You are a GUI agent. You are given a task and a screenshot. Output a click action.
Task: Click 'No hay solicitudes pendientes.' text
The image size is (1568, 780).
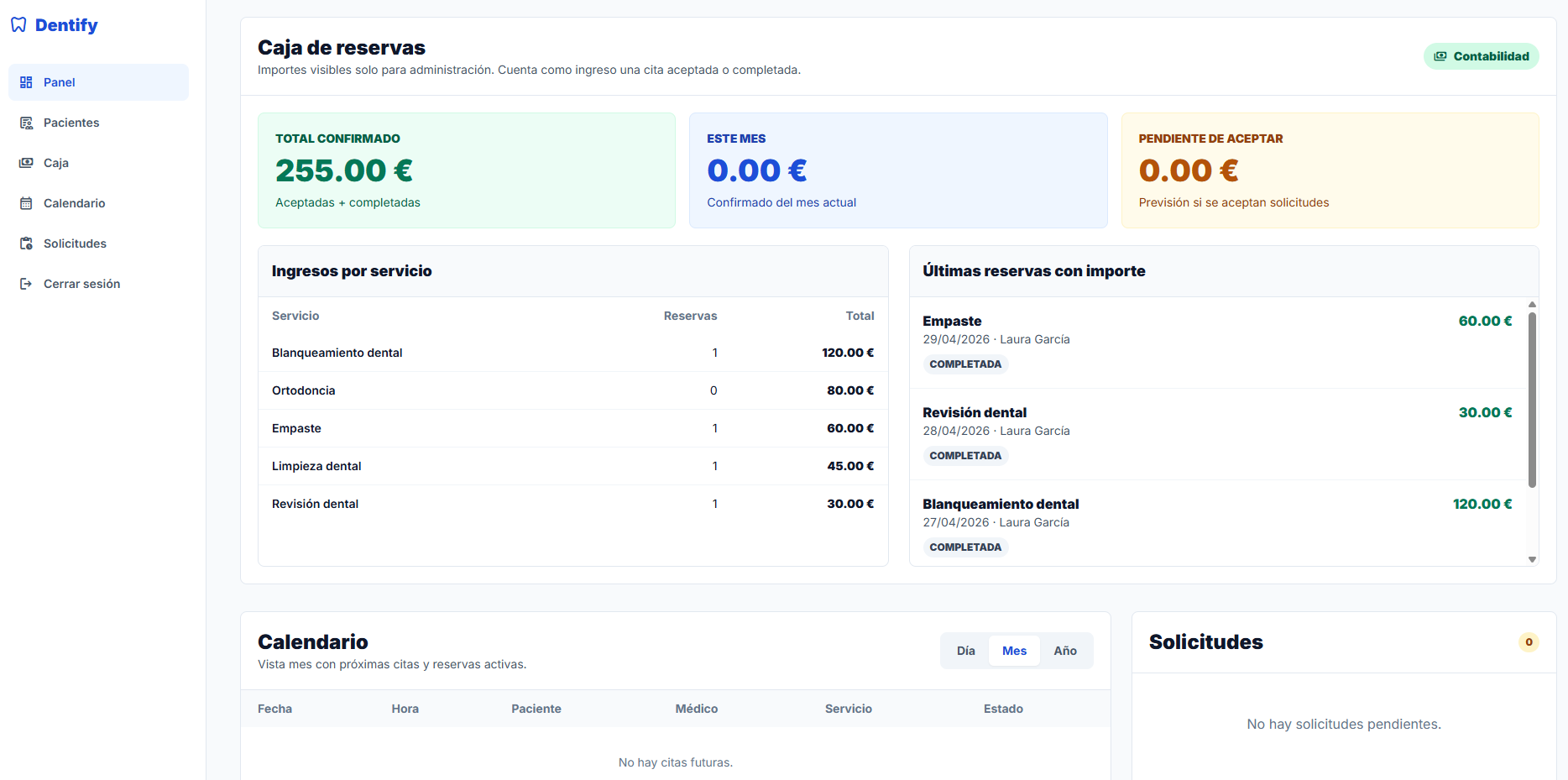1344,724
